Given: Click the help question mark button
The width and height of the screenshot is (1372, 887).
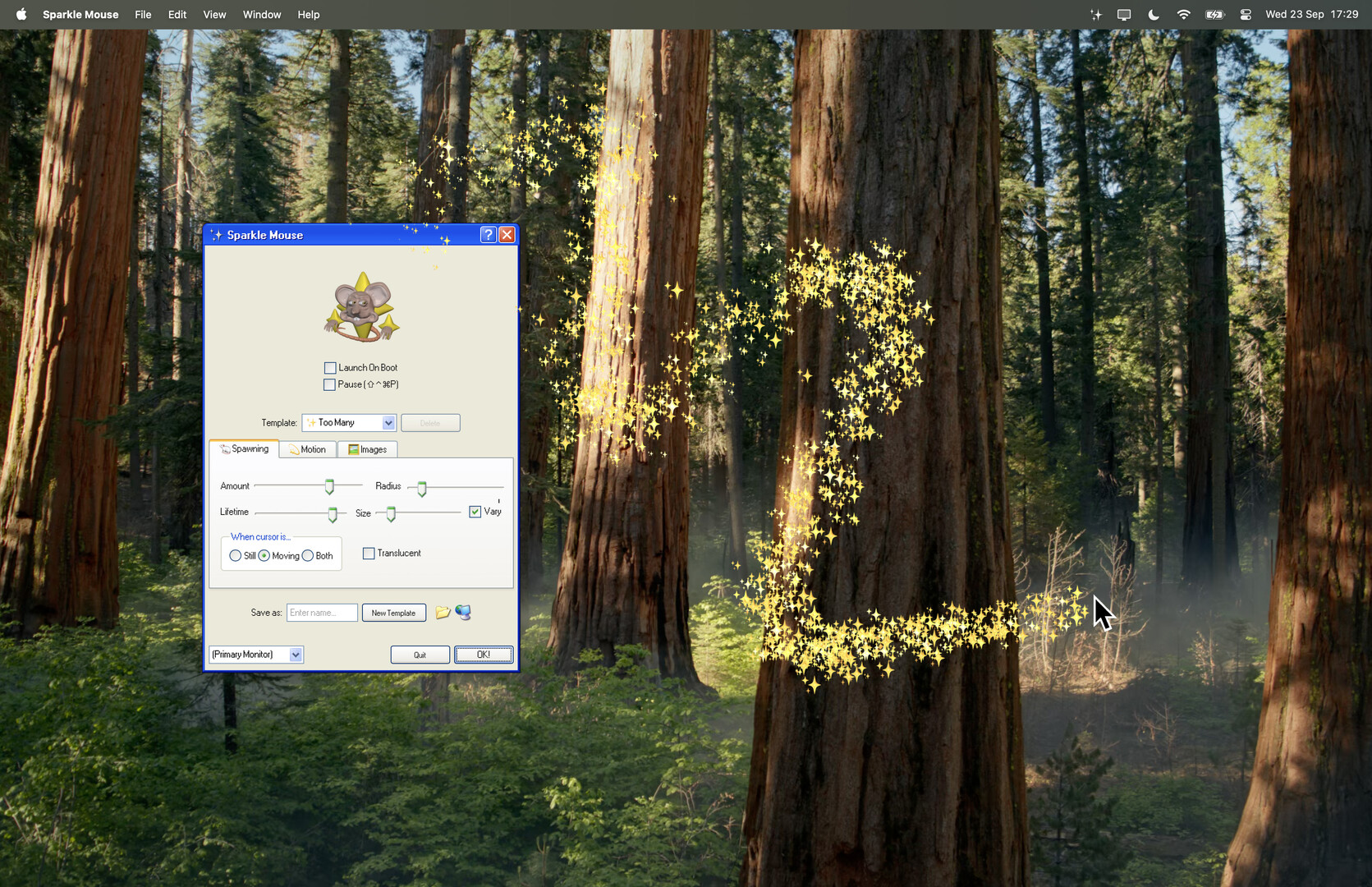Looking at the screenshot, I should (488, 235).
